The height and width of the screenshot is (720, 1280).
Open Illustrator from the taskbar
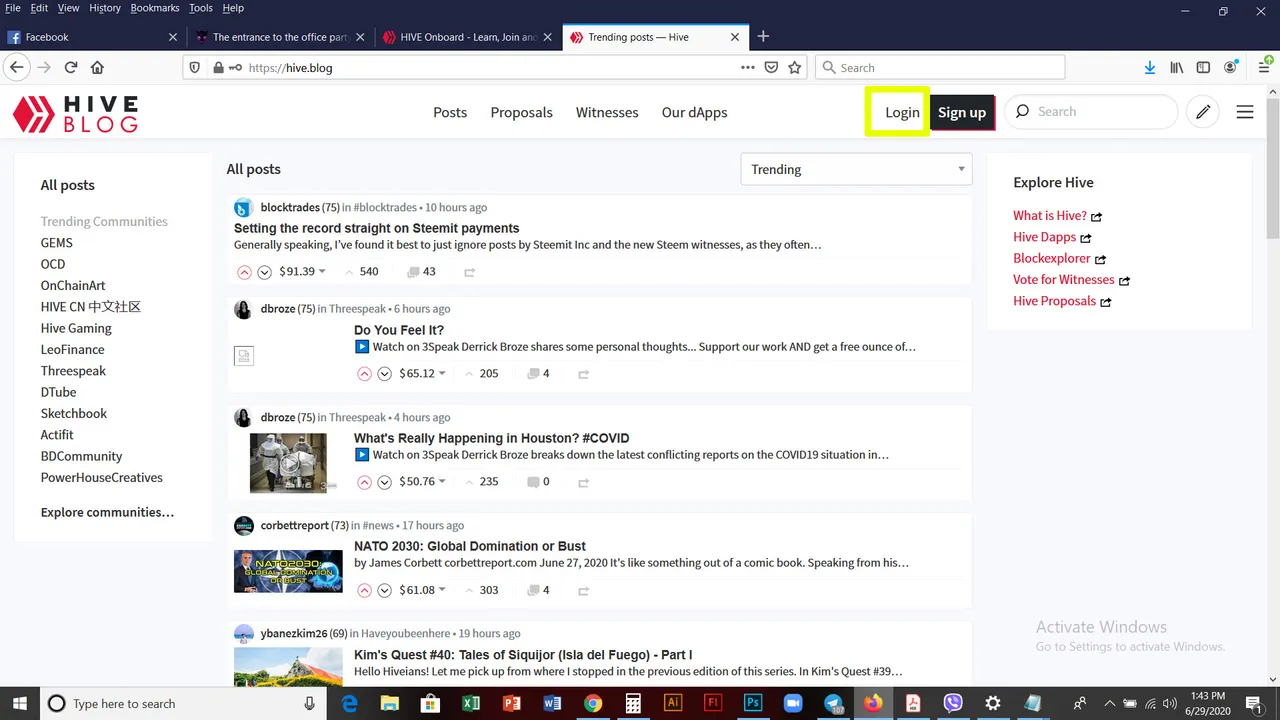coord(673,703)
